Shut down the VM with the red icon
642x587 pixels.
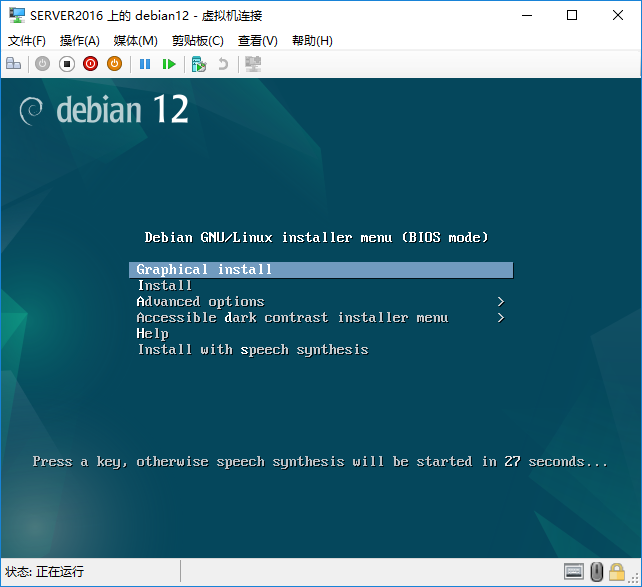click(x=90, y=64)
